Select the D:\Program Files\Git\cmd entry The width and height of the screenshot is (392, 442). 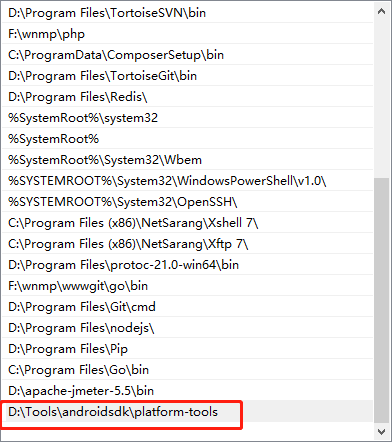pyautogui.click(x=187, y=307)
